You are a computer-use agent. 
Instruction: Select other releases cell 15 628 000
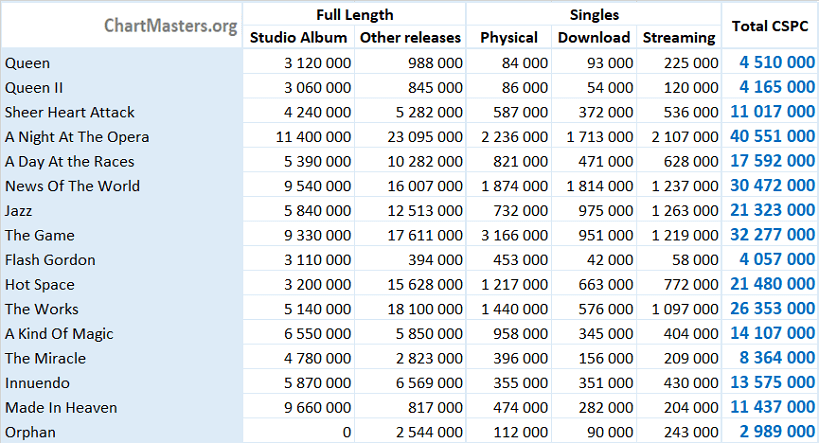point(425,285)
